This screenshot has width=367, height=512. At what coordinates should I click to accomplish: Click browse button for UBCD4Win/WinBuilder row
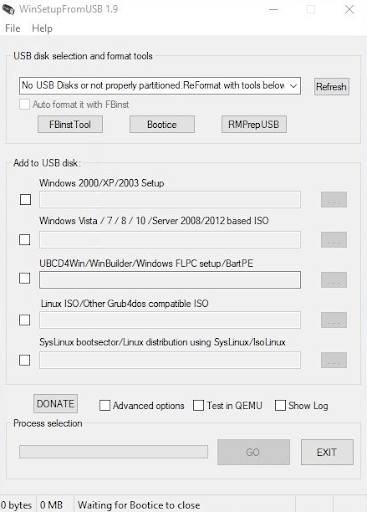pos(334,280)
